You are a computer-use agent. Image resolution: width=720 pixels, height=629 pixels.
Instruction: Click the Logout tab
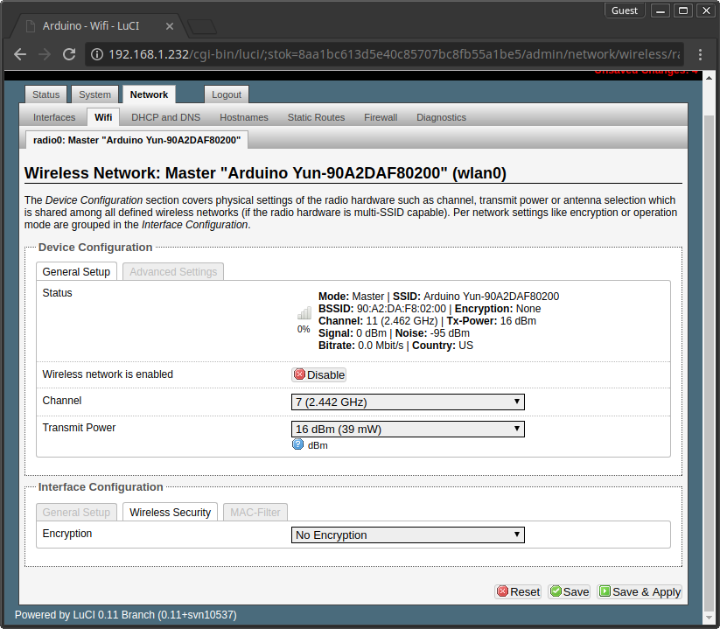coord(226,95)
